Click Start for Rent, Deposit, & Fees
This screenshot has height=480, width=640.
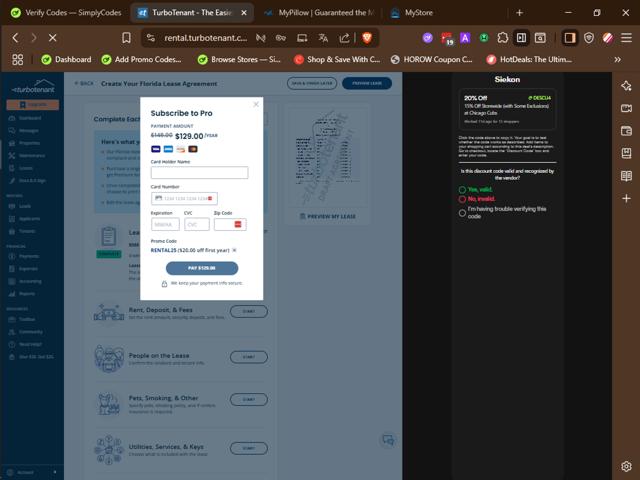(x=249, y=311)
